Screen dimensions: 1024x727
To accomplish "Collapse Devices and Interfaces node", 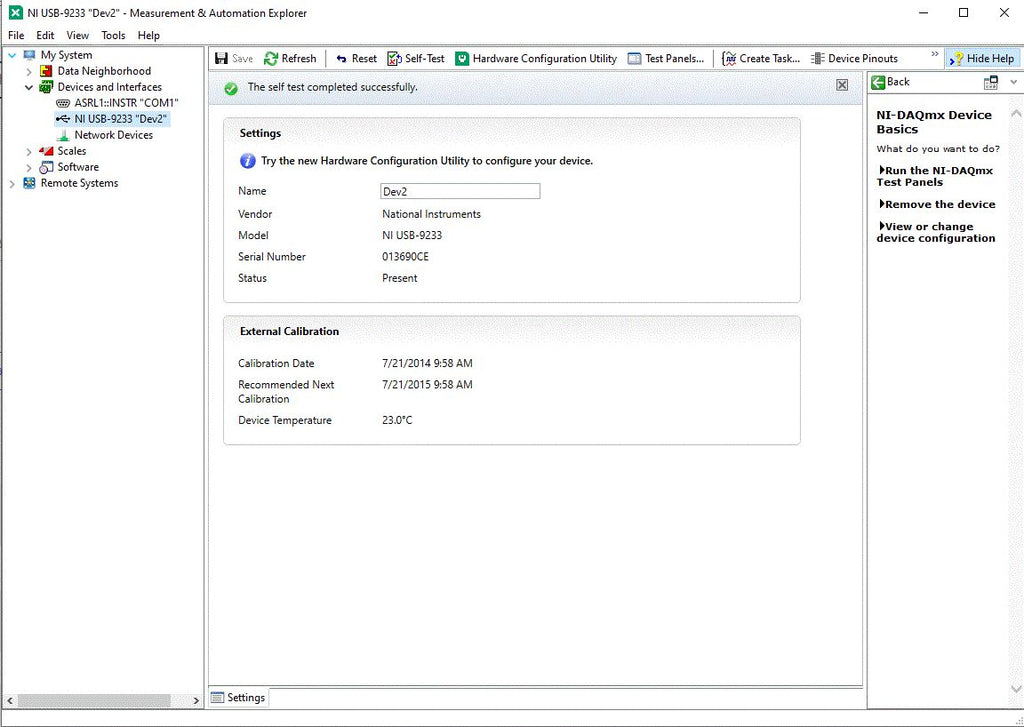I will coord(29,87).
